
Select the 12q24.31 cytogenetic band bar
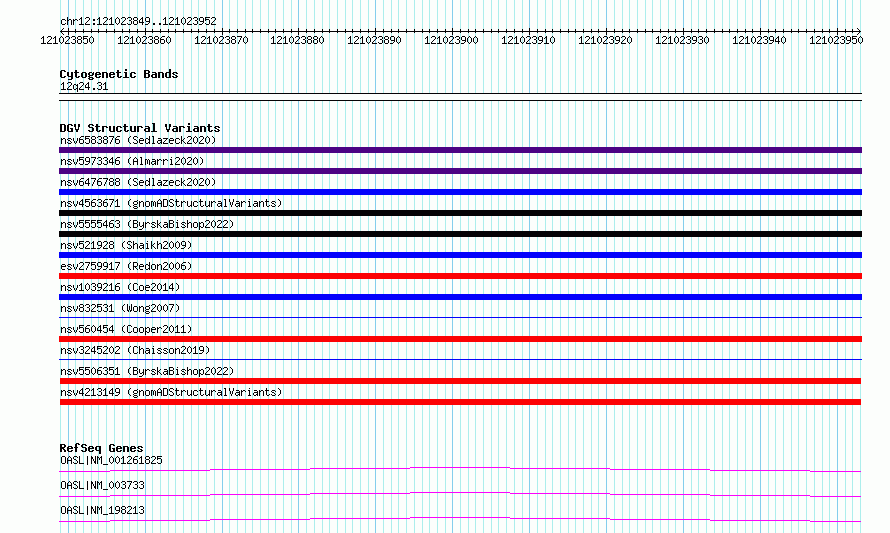click(x=460, y=97)
